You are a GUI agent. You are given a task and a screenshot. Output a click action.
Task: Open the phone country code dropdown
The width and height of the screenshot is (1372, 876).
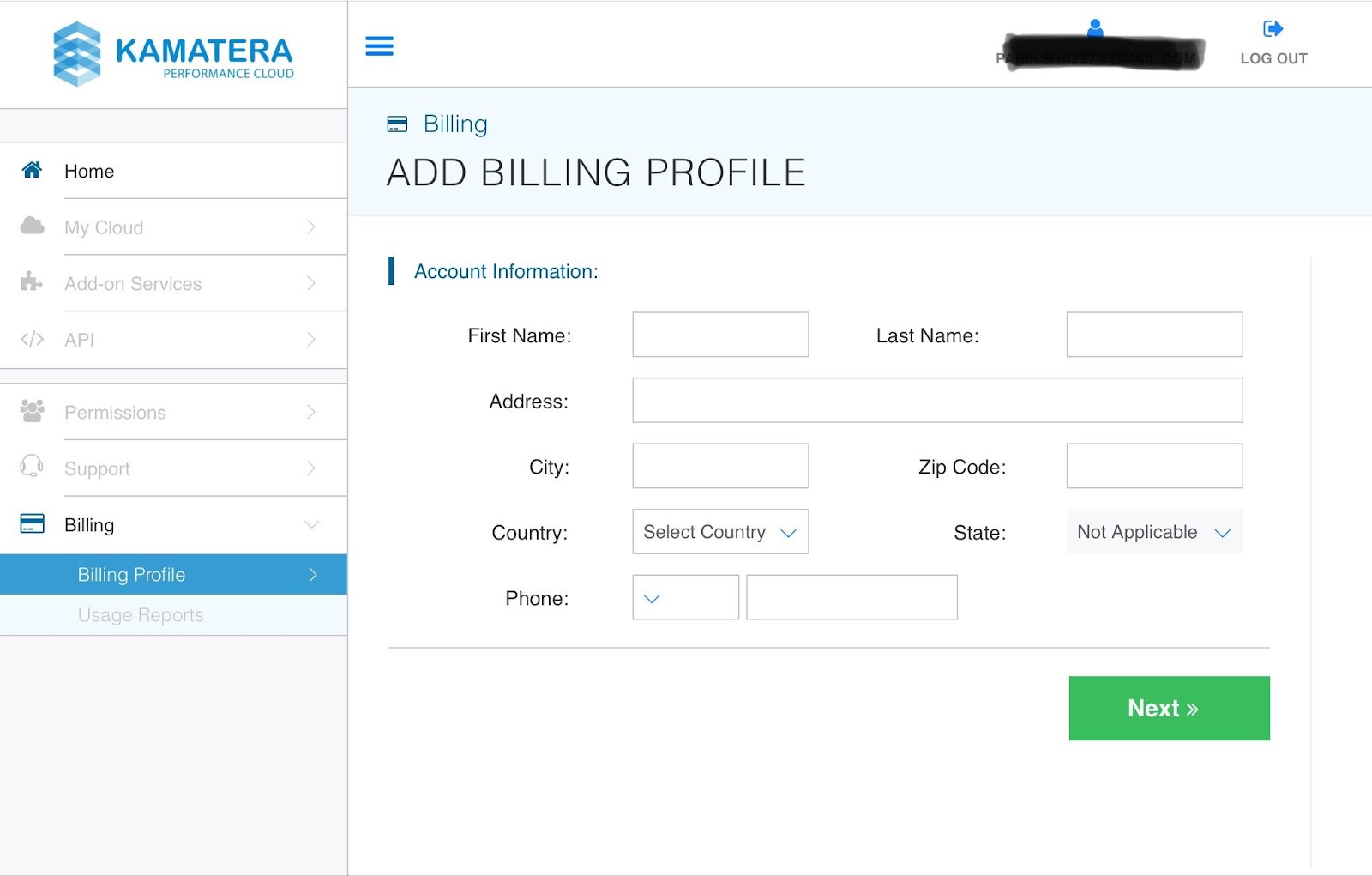(686, 597)
